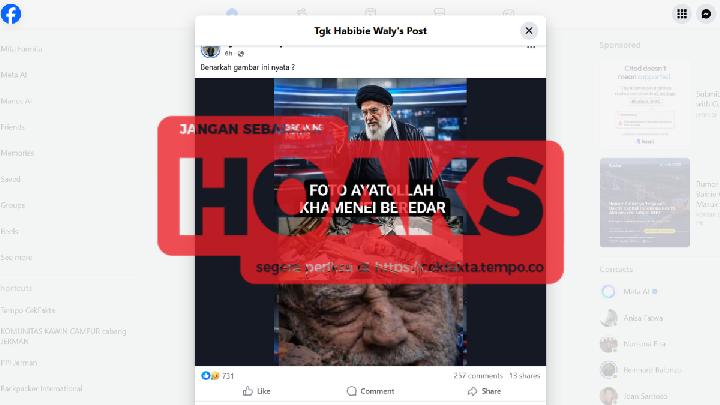720x405 pixels.
Task: Expand See more in left sidebar
Action: coord(16,258)
